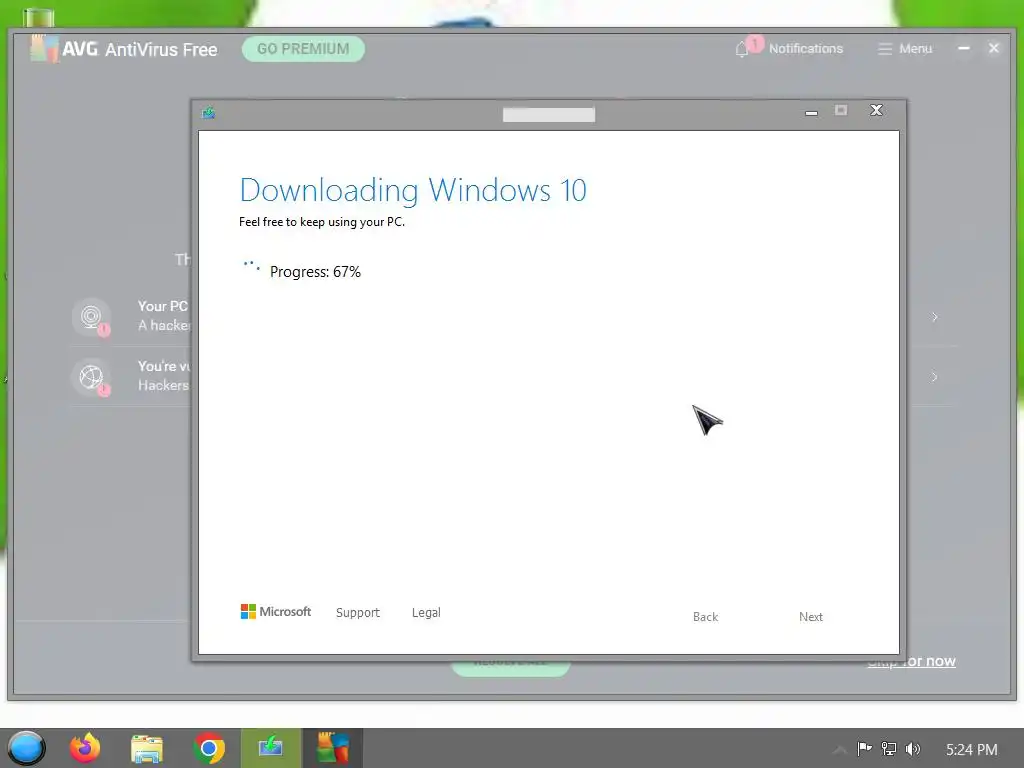Click the Notifications label in AVG
Viewport: 1024px width, 768px height.
pos(806,49)
